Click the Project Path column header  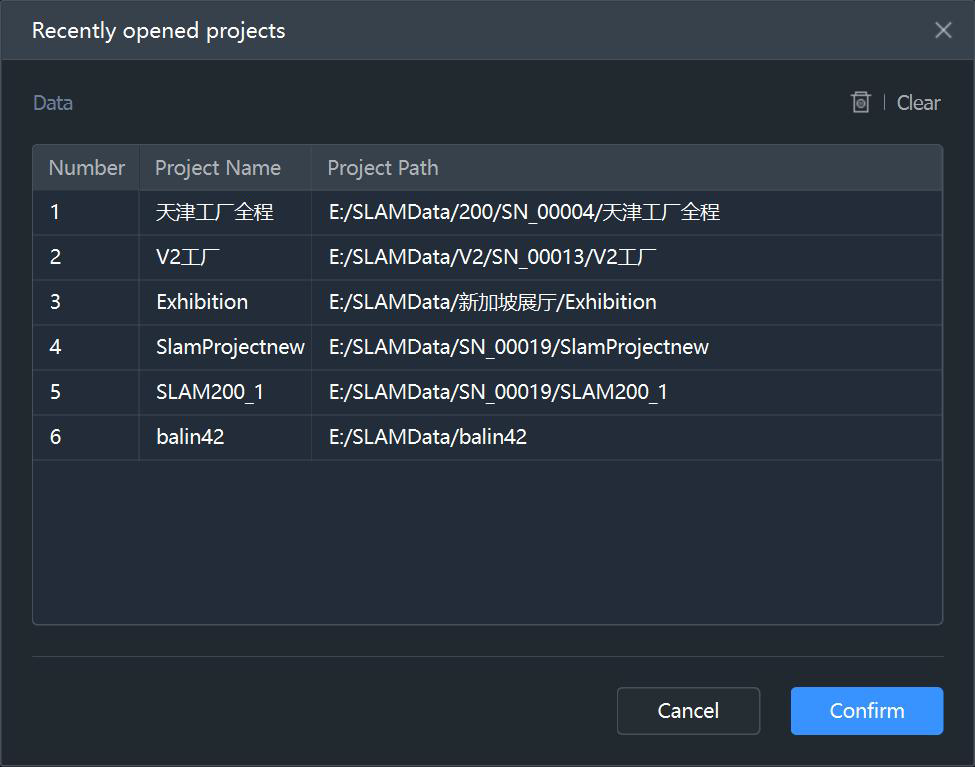(x=627, y=168)
